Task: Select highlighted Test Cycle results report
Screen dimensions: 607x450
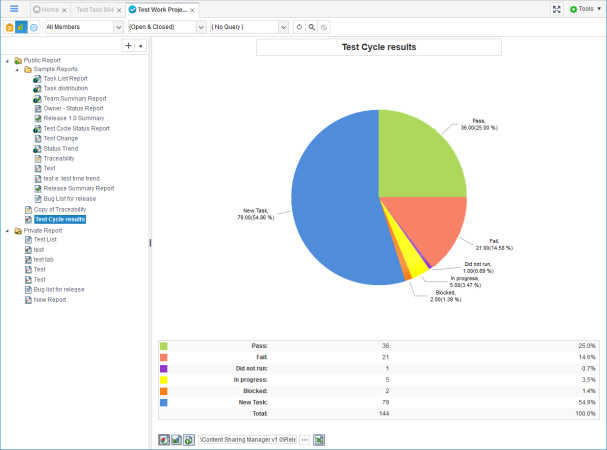Action: point(60,219)
